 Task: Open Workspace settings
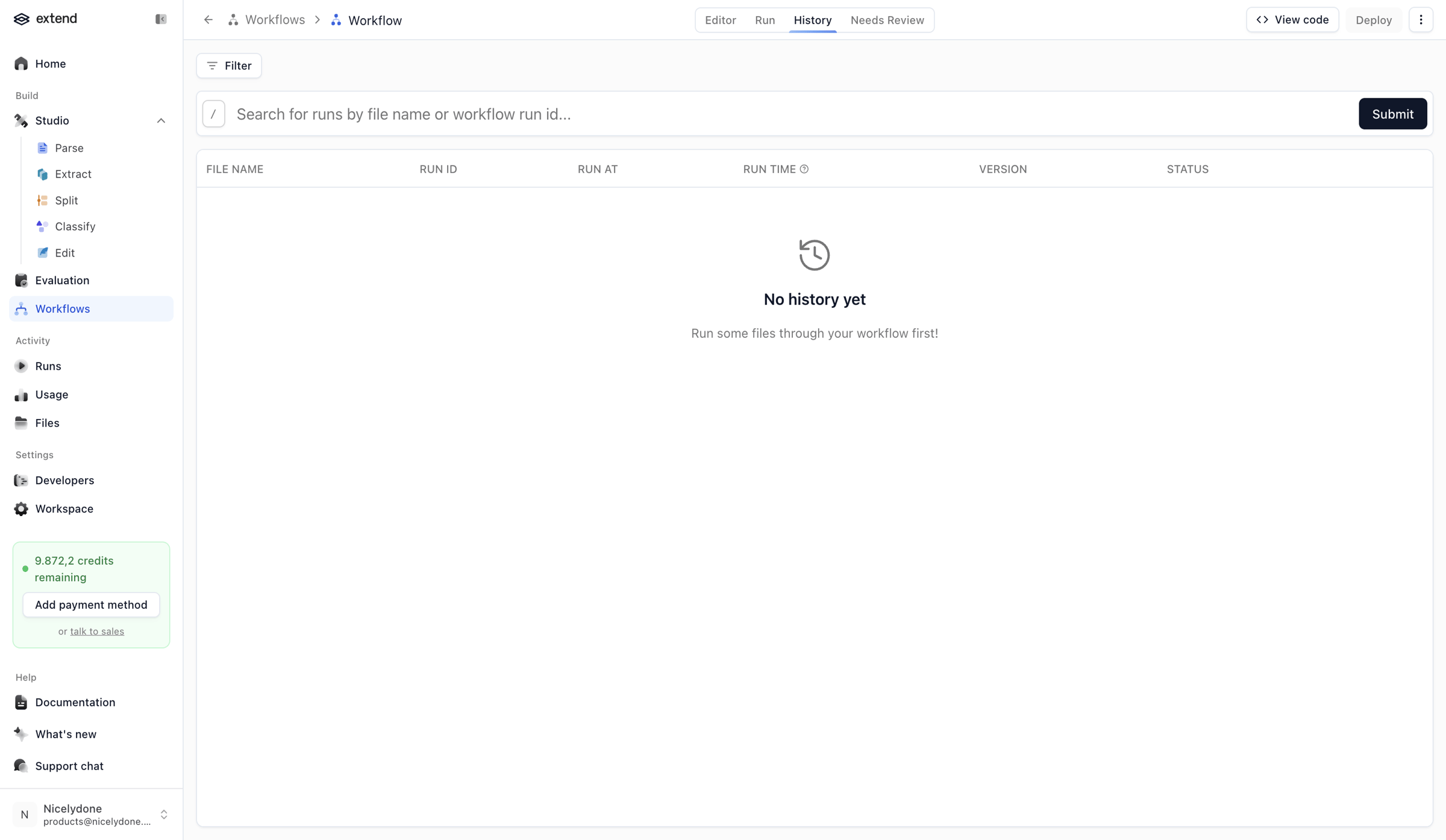click(x=91, y=509)
